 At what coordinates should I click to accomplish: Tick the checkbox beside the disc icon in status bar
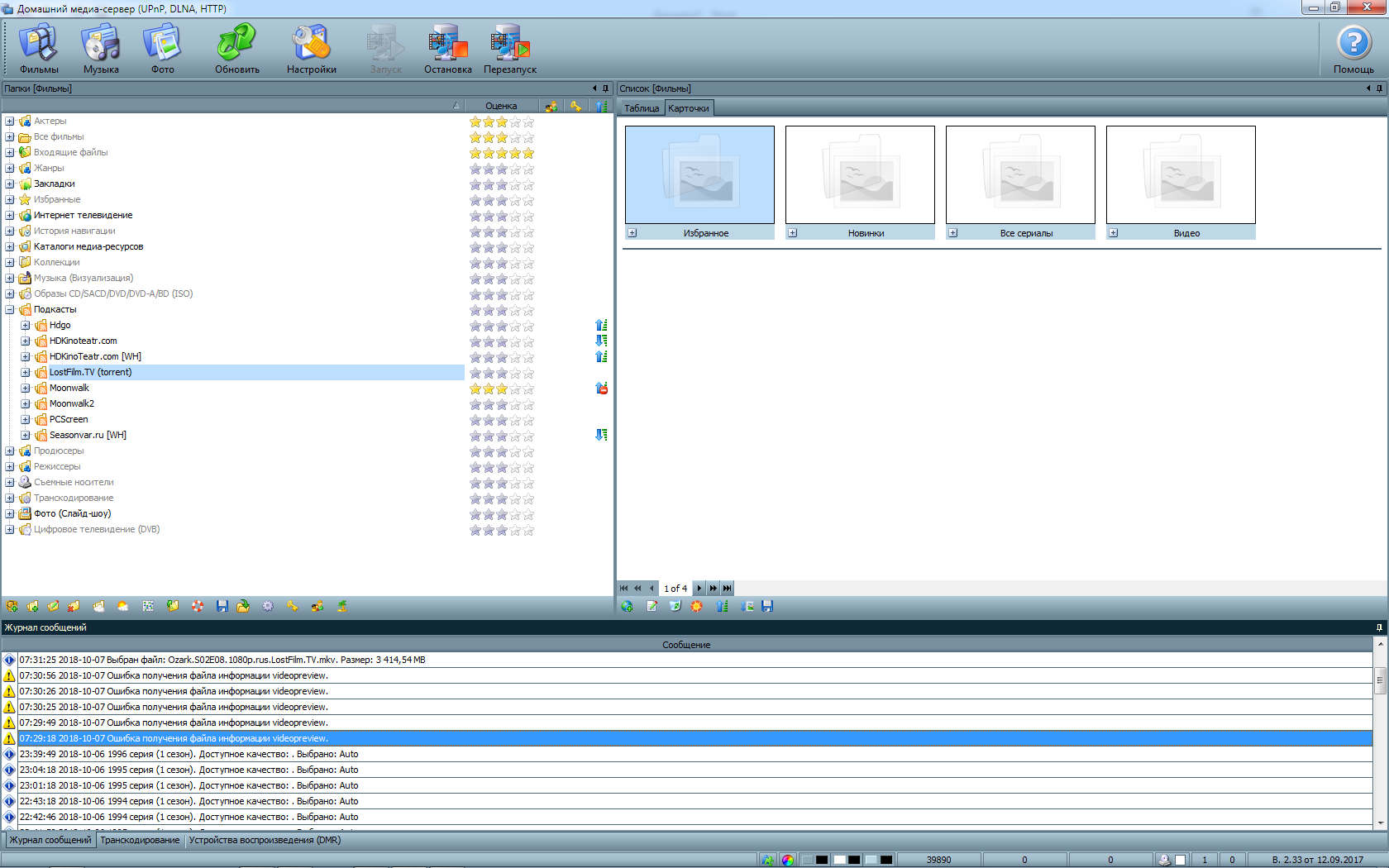[1181, 860]
